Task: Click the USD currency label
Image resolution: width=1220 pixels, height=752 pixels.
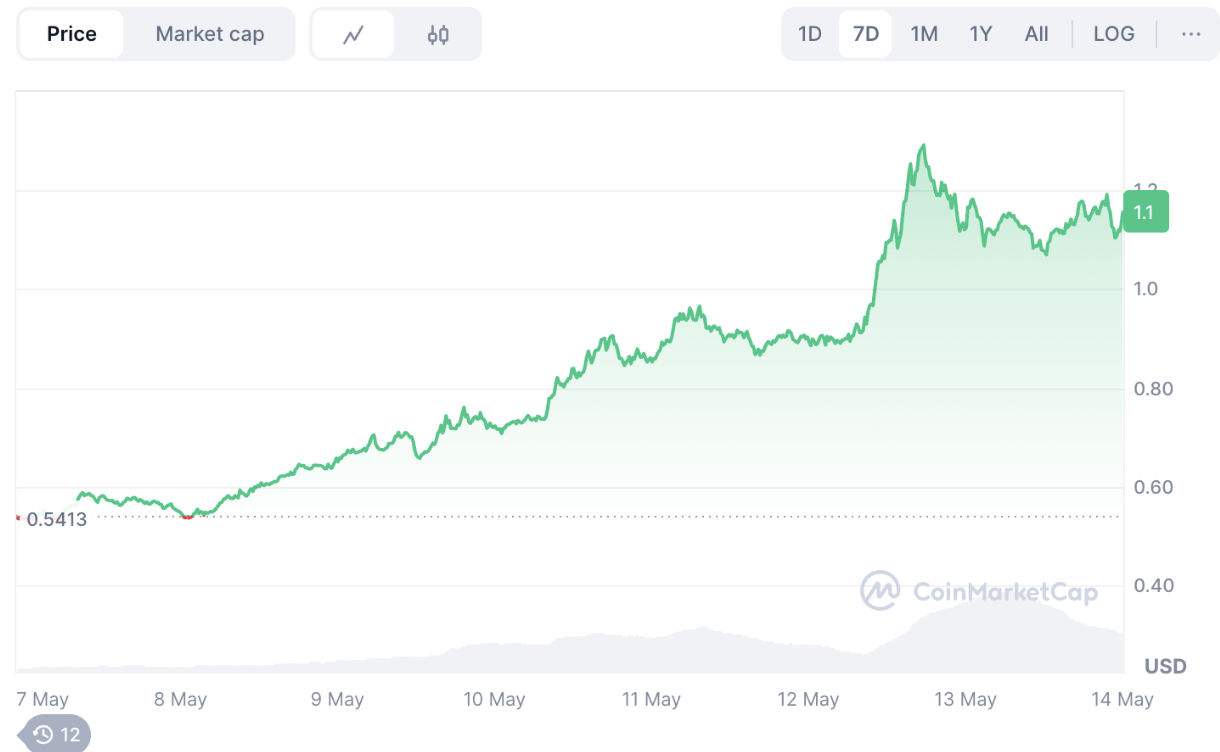Action: click(1165, 666)
